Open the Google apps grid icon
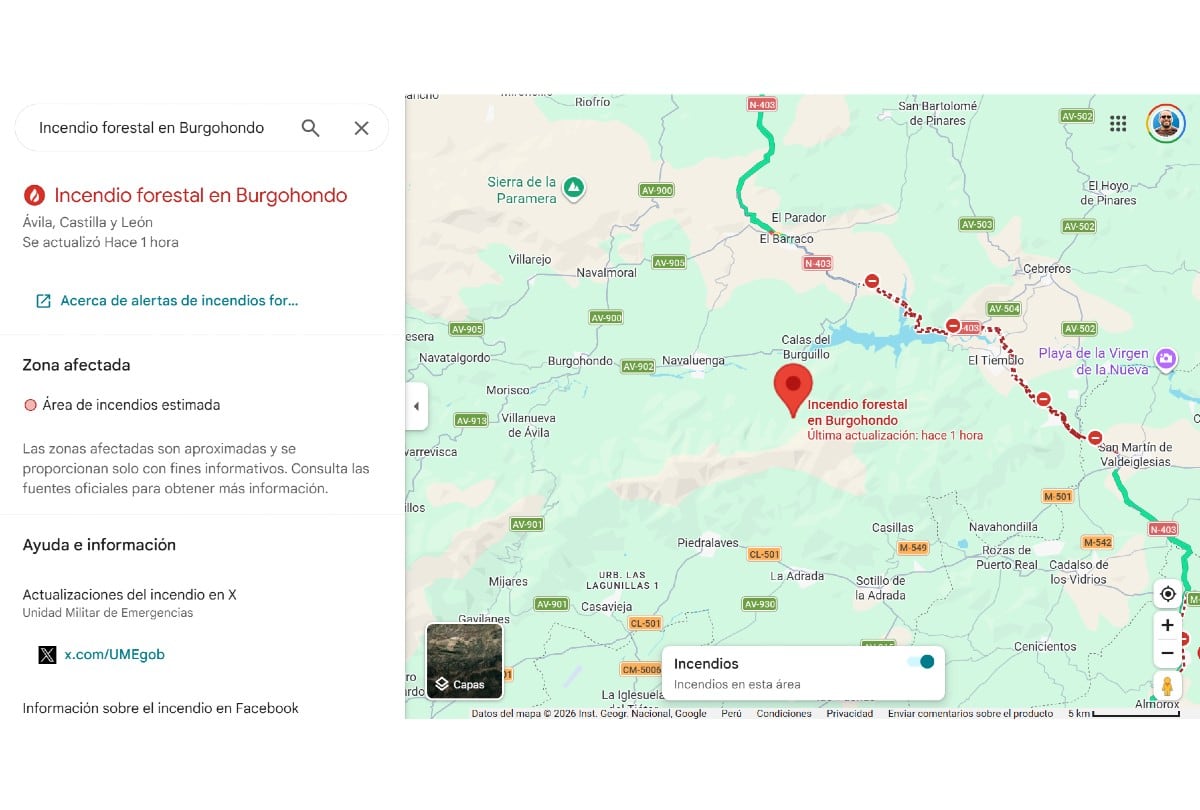Viewport: 1200px width, 810px height. 1118,123
